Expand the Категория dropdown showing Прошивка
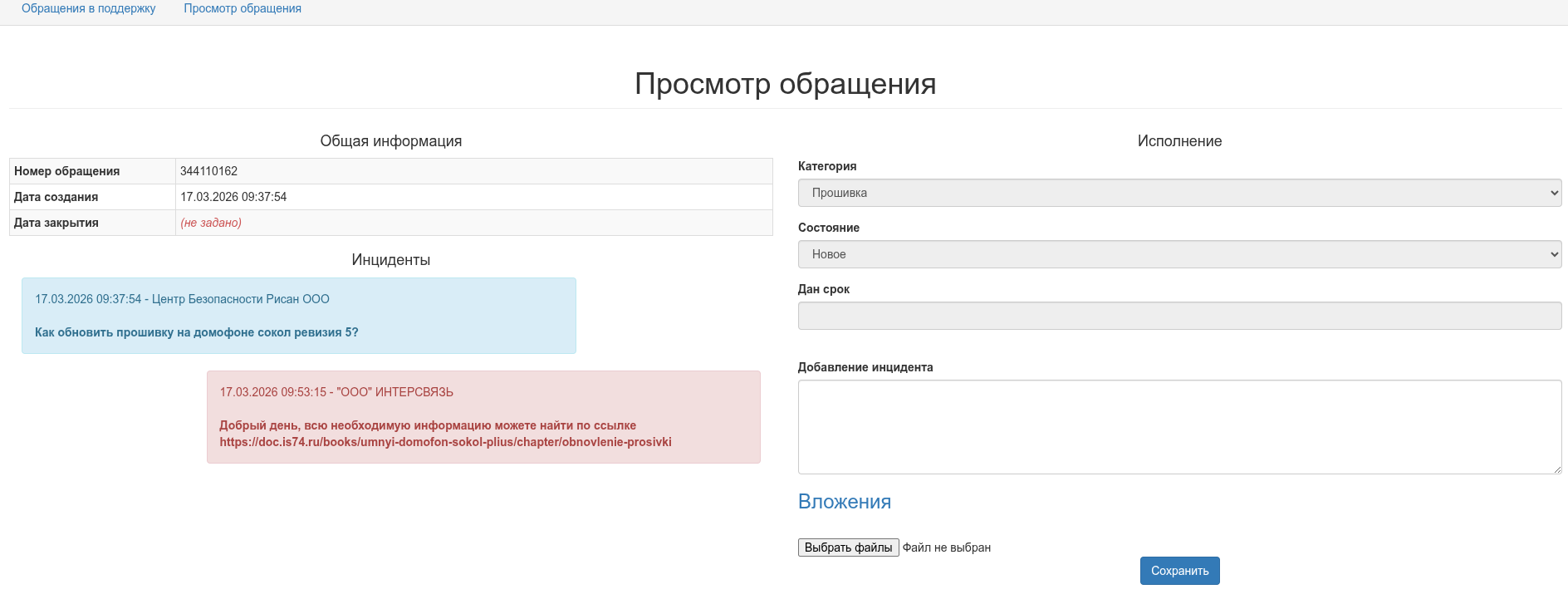Viewport: 1568px width, 599px height. click(1179, 193)
